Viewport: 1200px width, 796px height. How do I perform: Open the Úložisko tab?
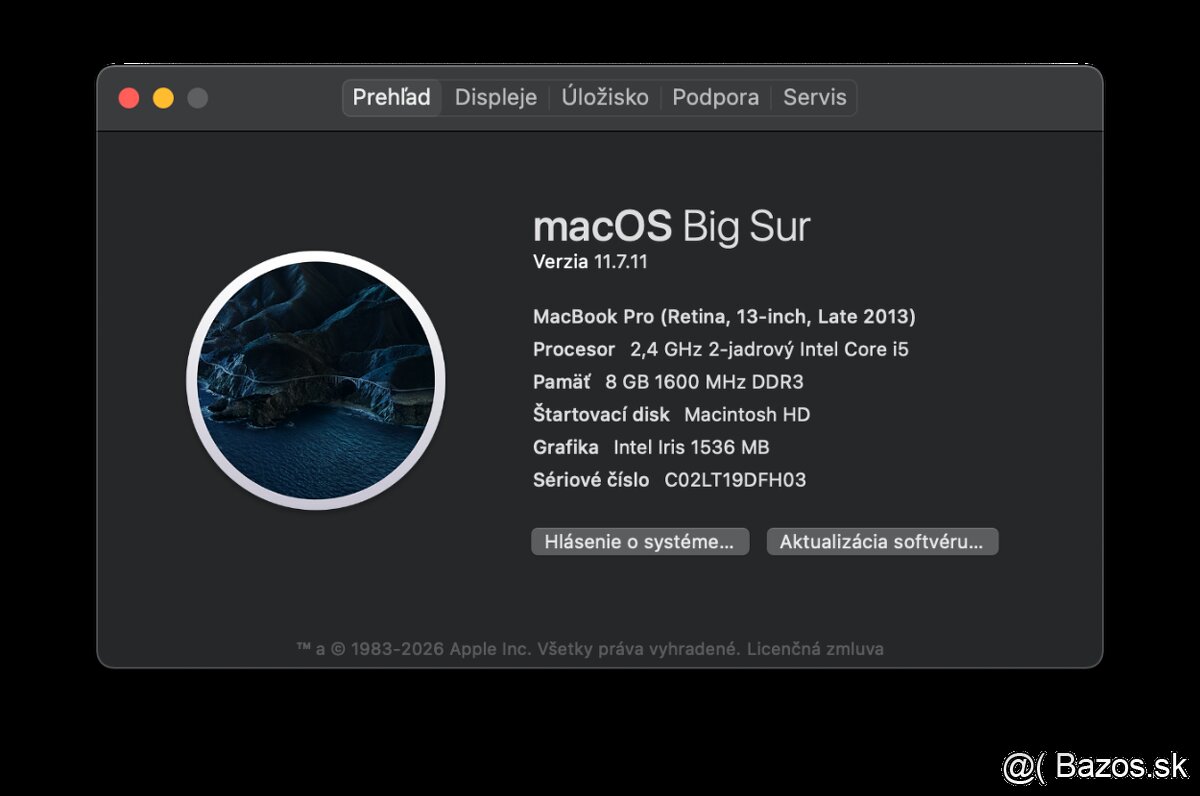606,97
